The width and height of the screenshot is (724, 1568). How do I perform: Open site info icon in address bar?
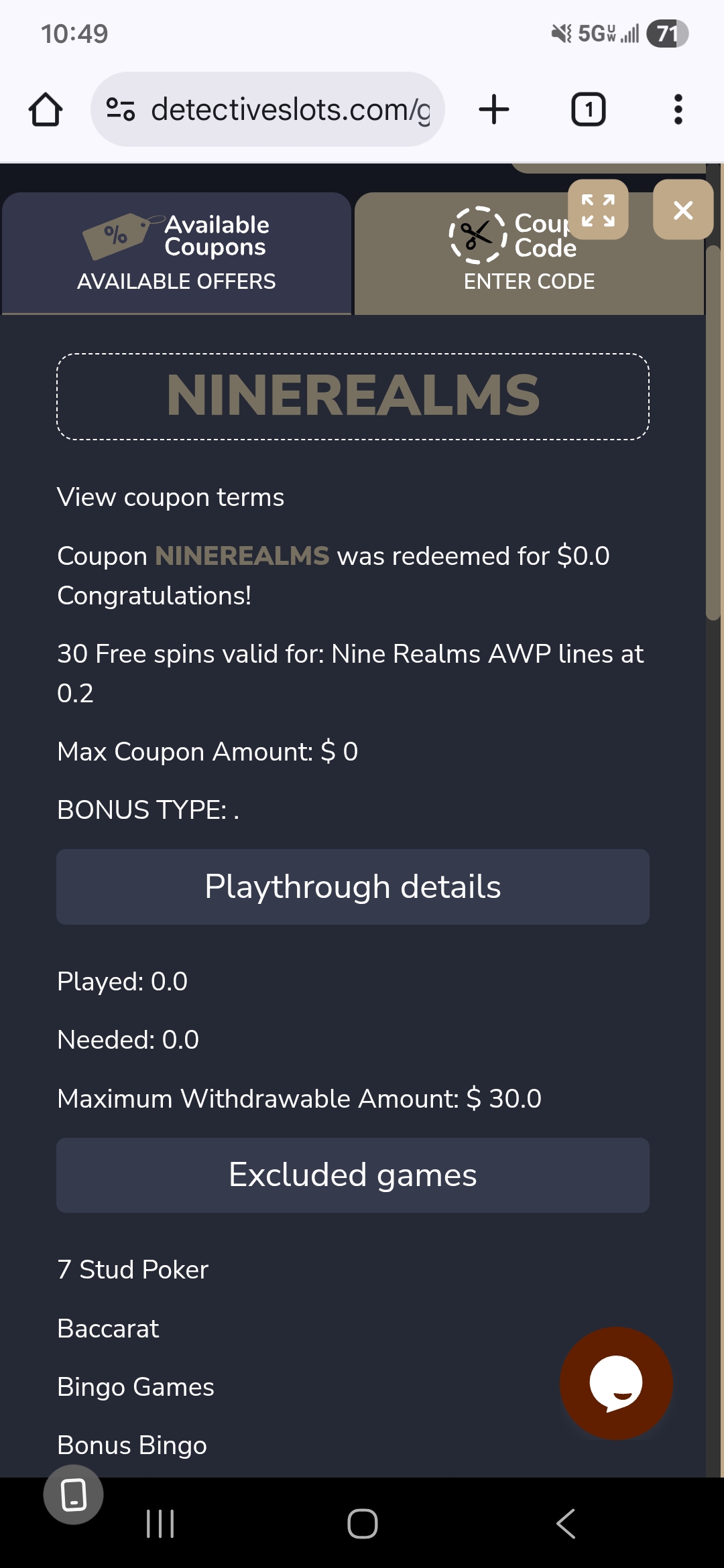coord(121,109)
